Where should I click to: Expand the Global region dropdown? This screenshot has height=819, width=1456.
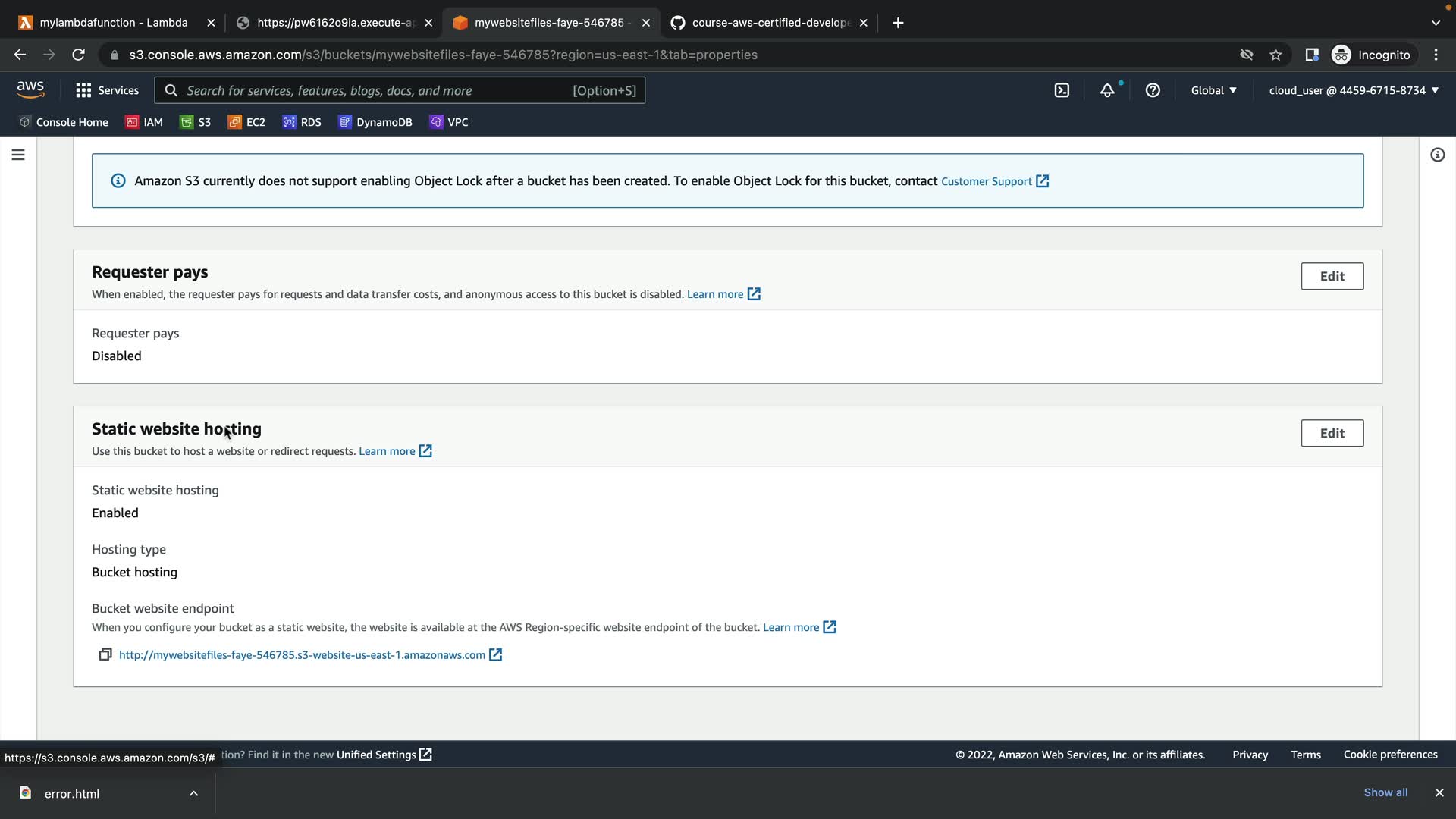coord(1213,90)
